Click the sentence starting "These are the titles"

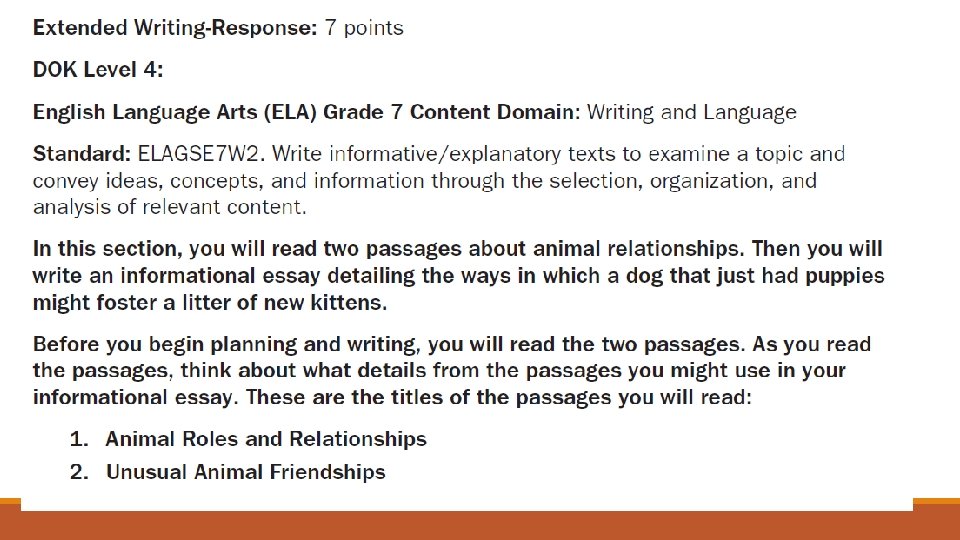coord(497,396)
